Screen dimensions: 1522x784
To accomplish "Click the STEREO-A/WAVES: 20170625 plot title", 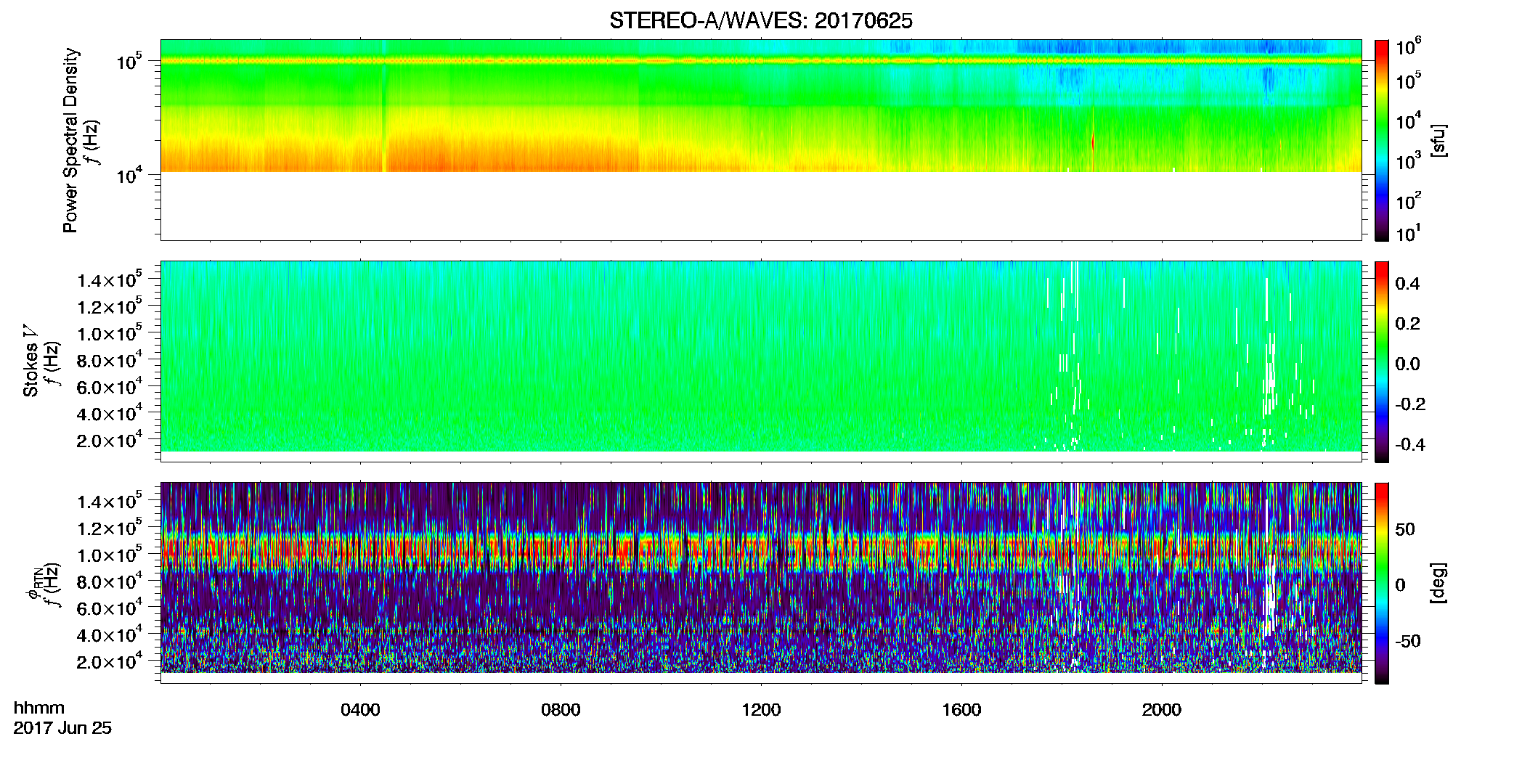I will coord(760,20).
